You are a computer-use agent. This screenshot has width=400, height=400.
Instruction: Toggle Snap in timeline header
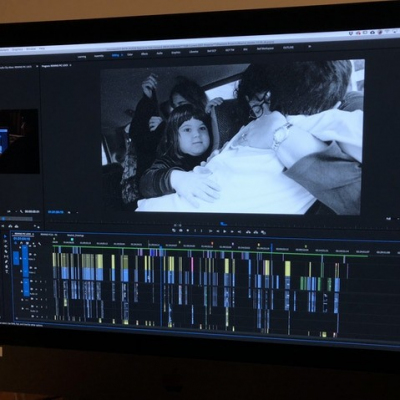click(x=21, y=243)
